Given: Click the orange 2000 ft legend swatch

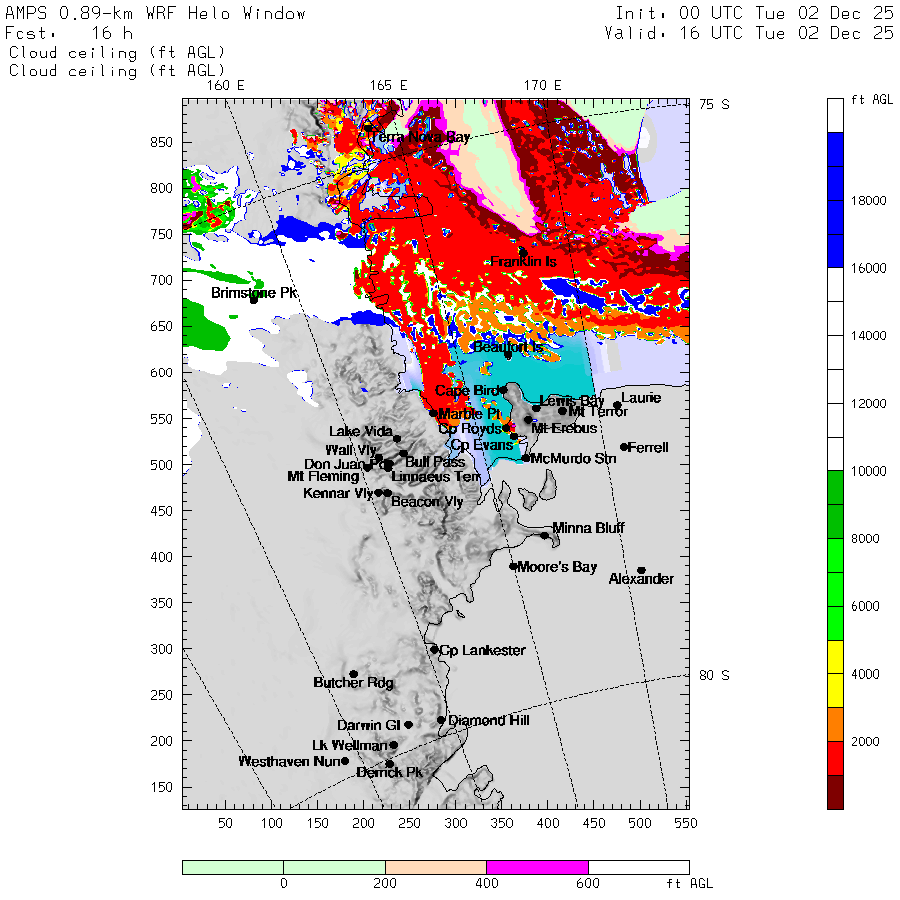Looking at the screenshot, I should 836,724.
